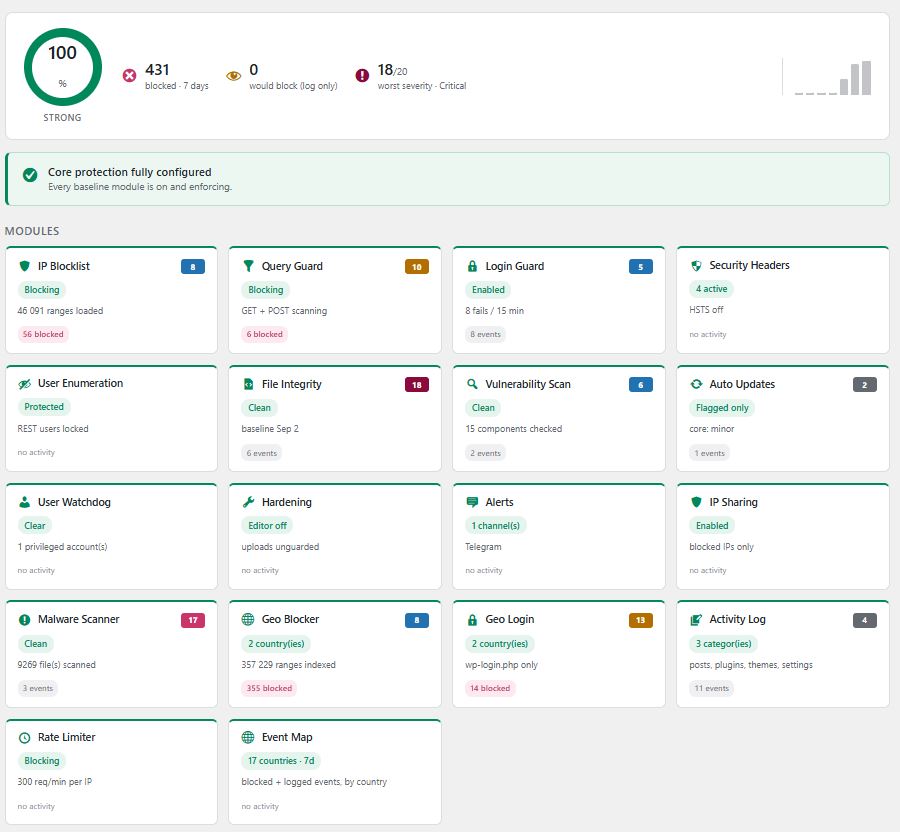This screenshot has height=832, width=900.
Task: Click '18/20' worst severity value
Action: (393, 70)
